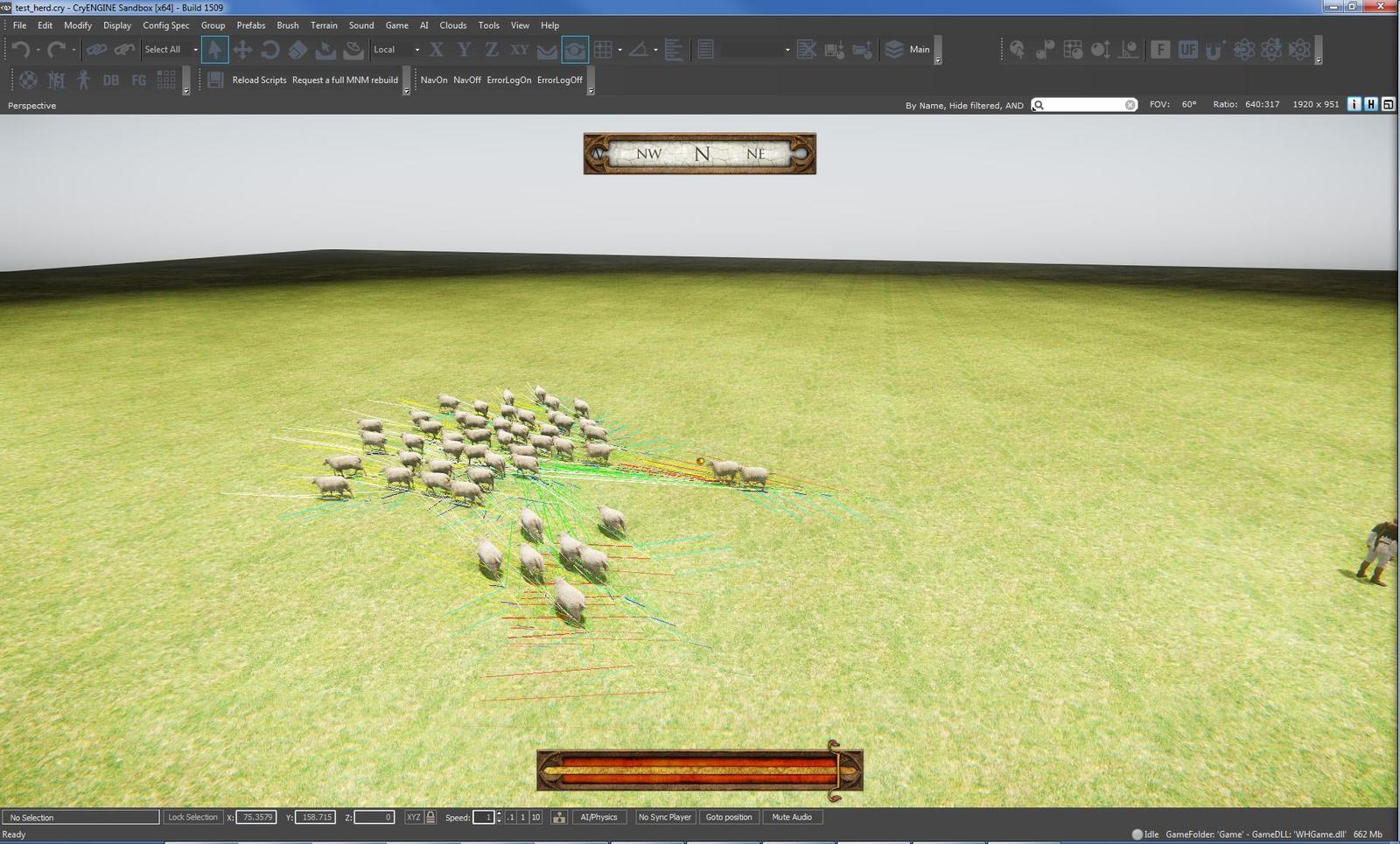1400x844 pixels.
Task: Toggle Mute Audio in status bar
Action: coord(791,817)
